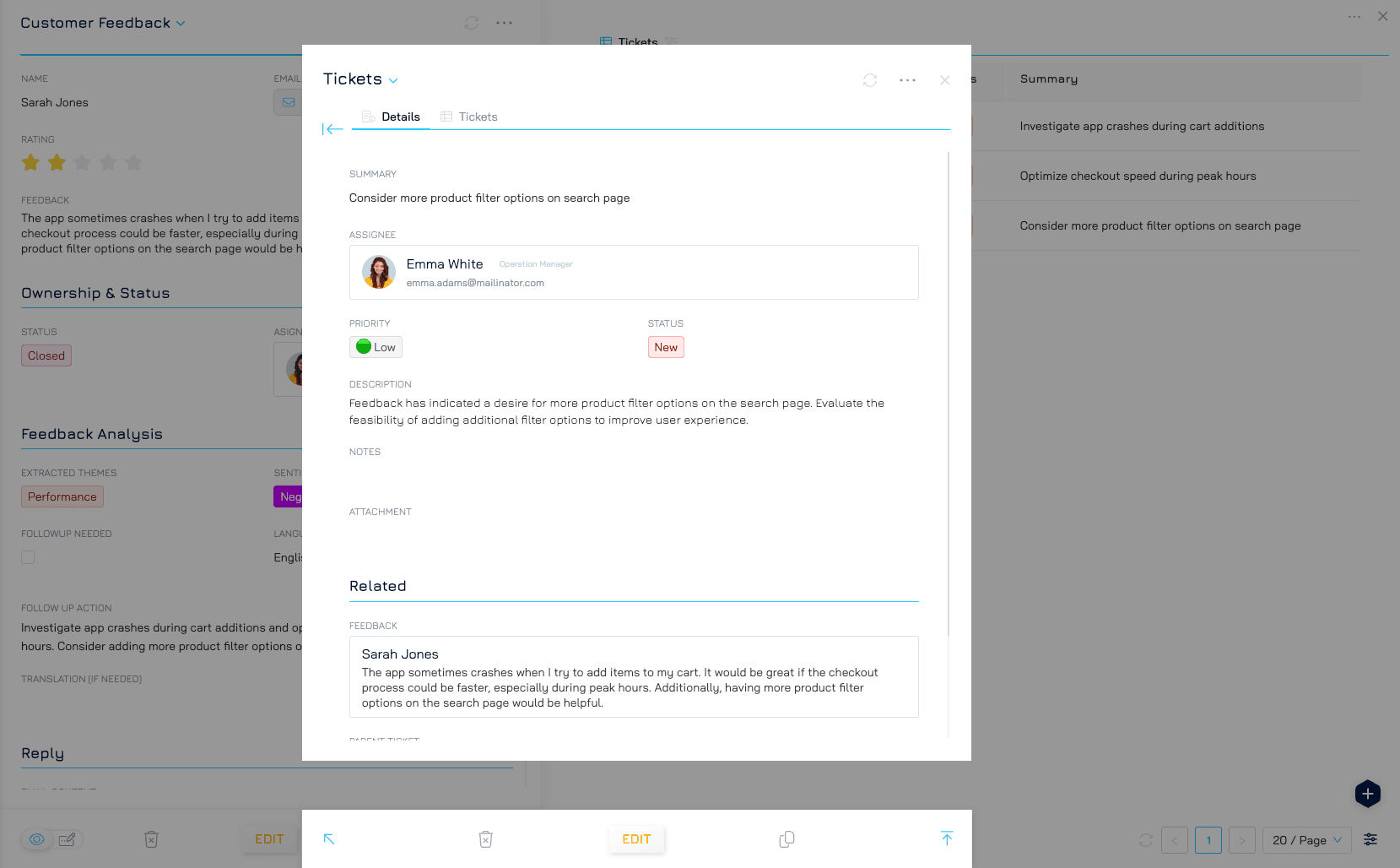The width and height of the screenshot is (1400, 868).
Task: Click the trash delete icon in modal footer
Action: [x=485, y=839]
